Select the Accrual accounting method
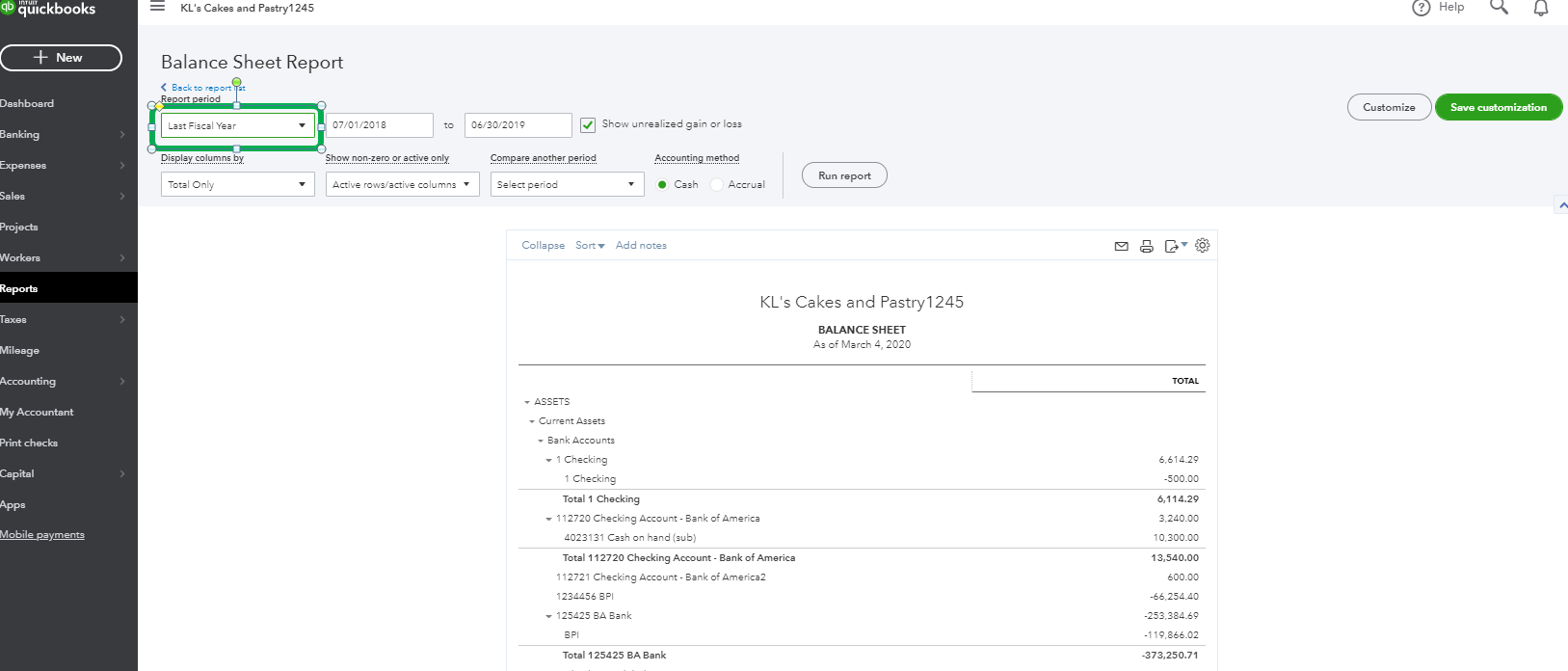The image size is (1568, 671). point(716,184)
